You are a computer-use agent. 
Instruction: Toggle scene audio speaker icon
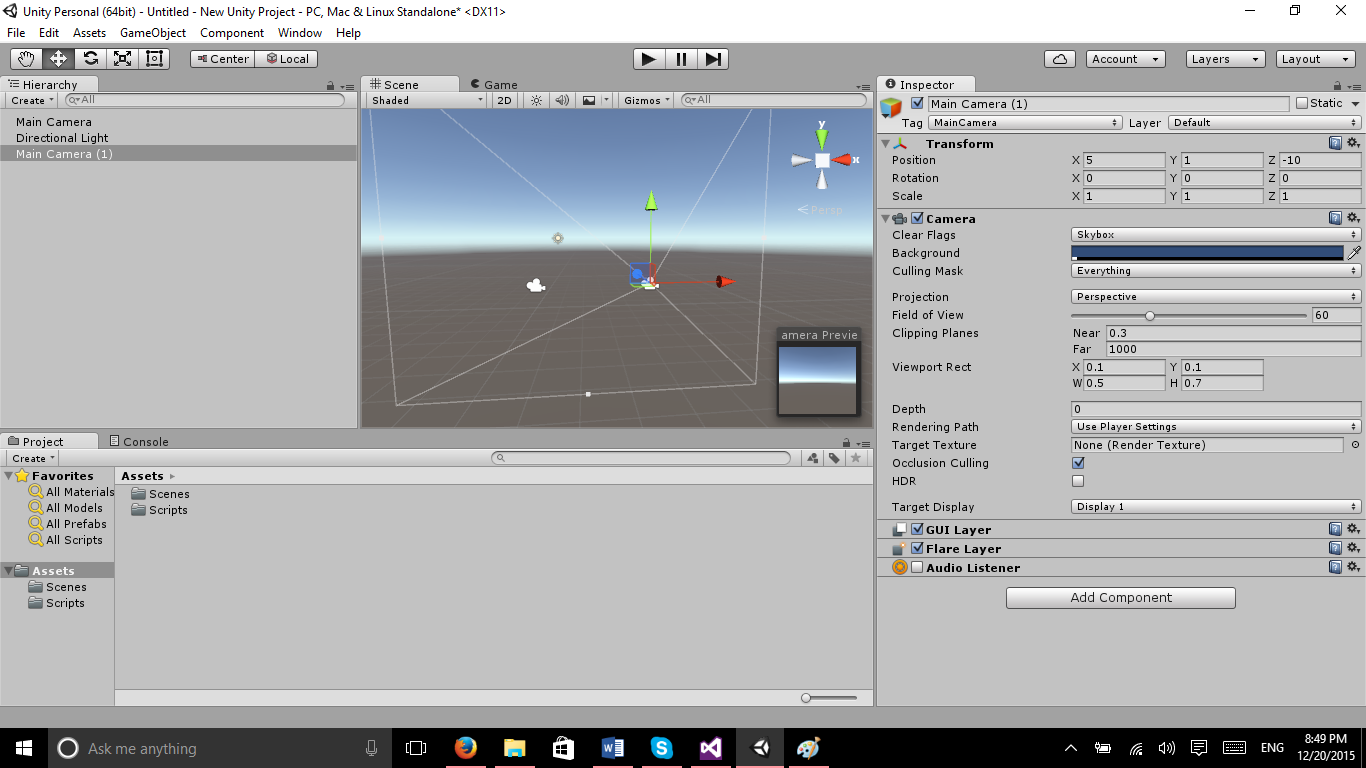click(562, 100)
